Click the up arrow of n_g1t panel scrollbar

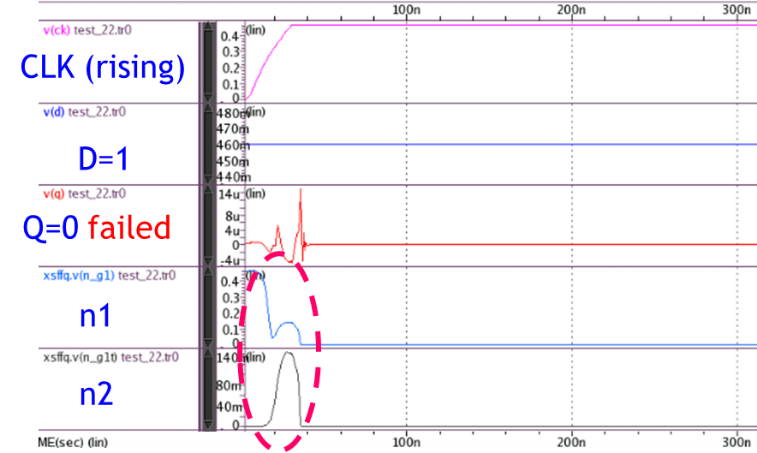coord(208,354)
